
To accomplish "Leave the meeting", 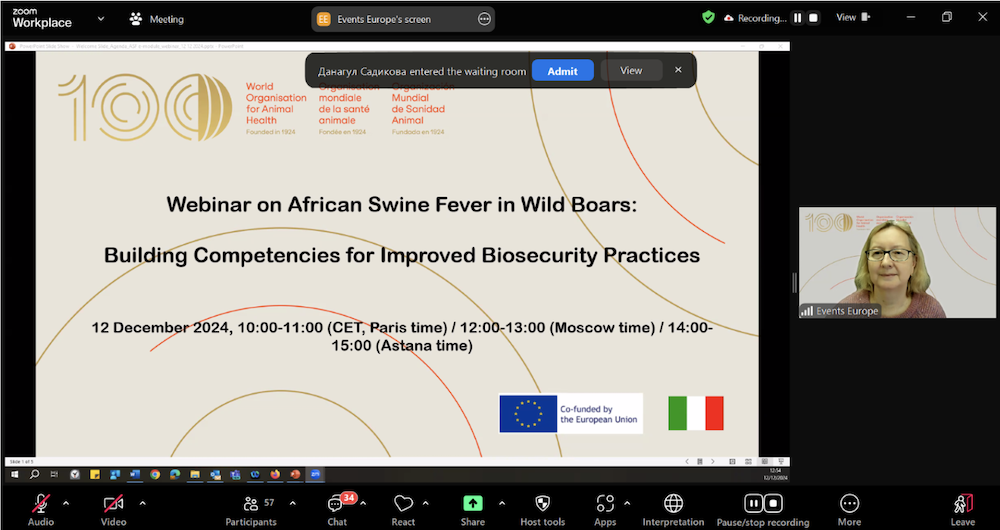I will 962,503.
